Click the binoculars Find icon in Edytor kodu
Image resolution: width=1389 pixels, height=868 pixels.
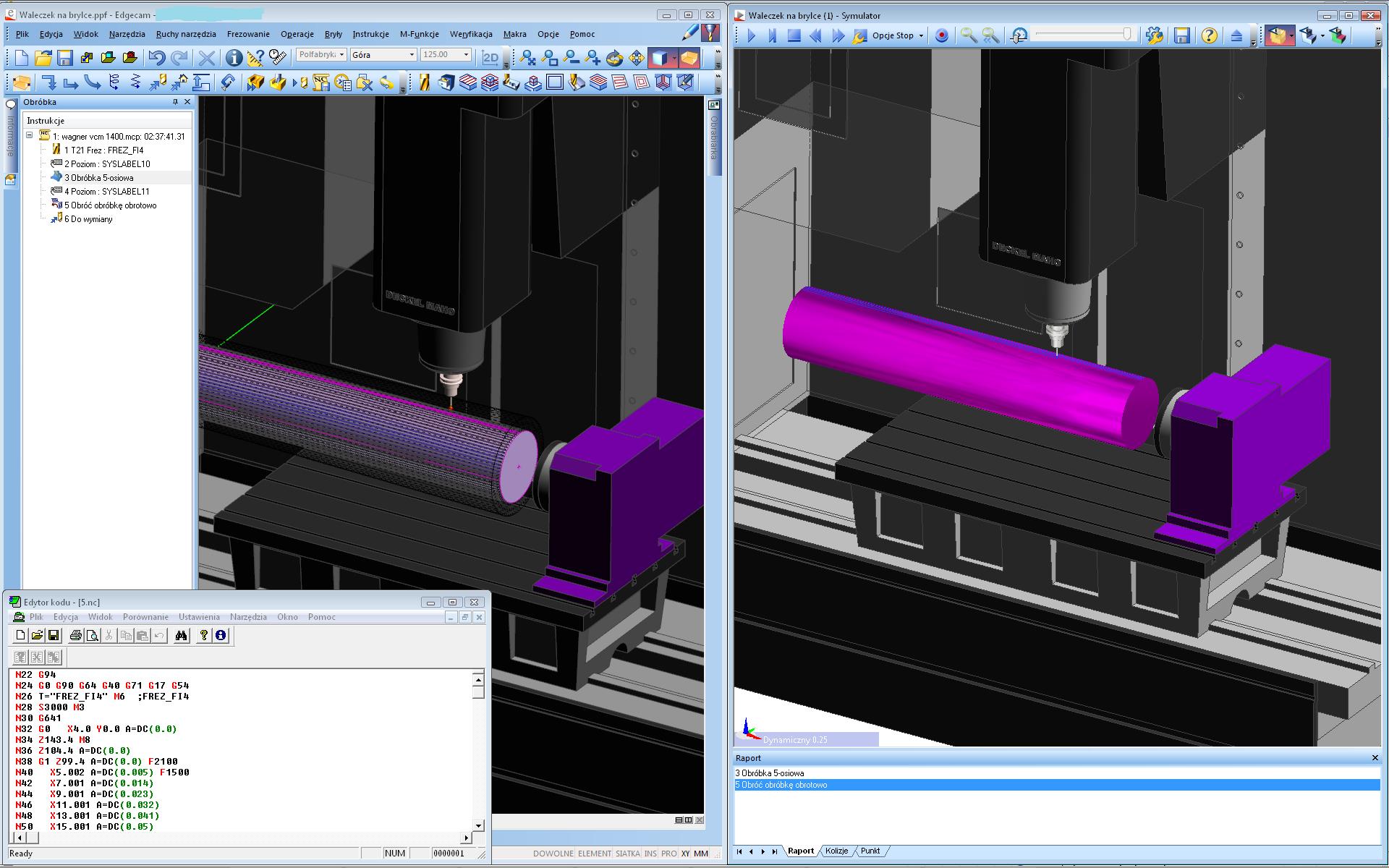[x=181, y=635]
